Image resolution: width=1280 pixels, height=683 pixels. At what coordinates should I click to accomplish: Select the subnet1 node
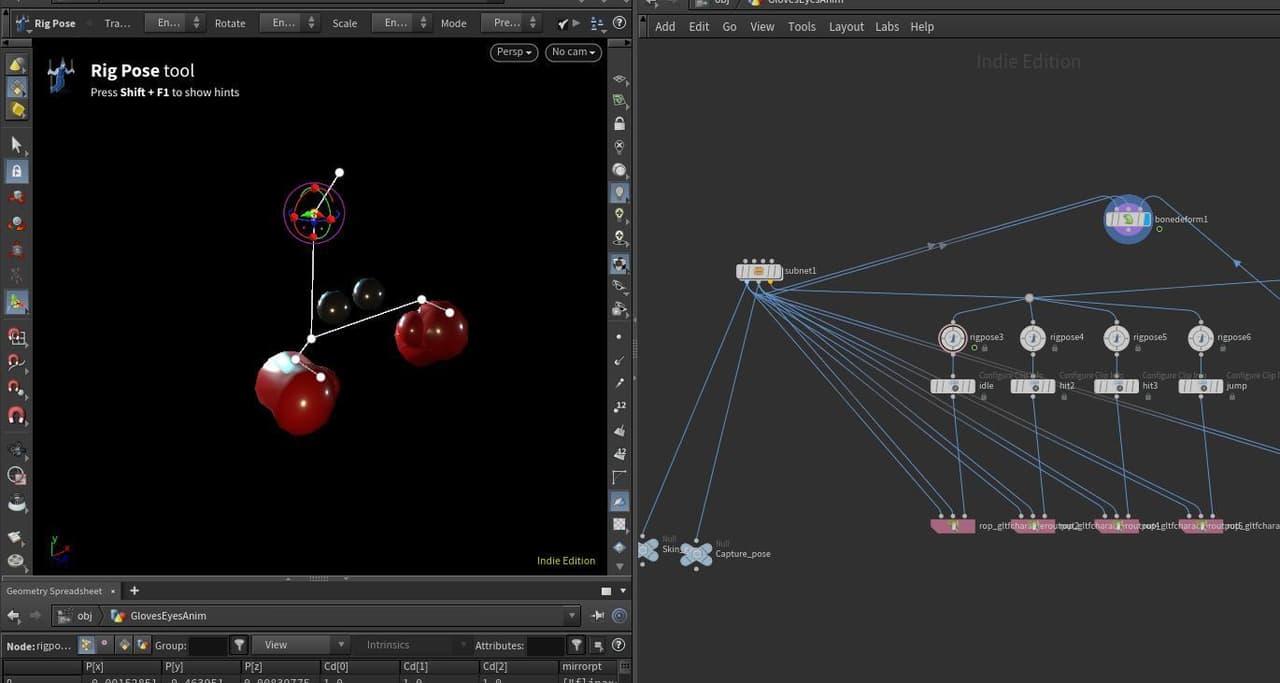point(759,271)
